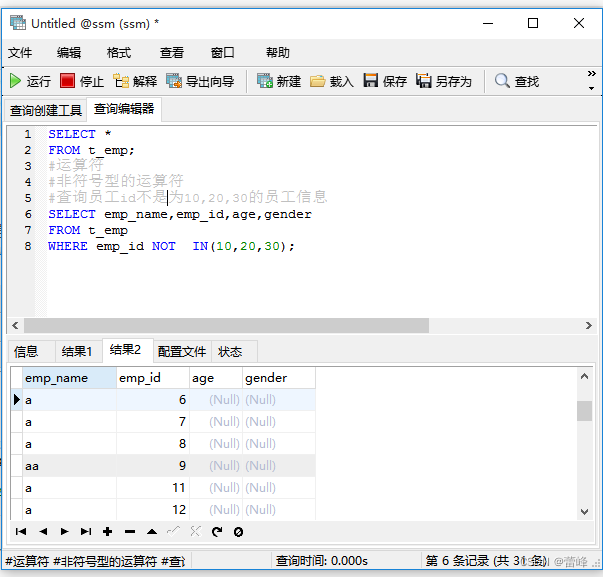The width and height of the screenshot is (603, 577).
Task: Click the emp_id cell showing 7
Action: pyautogui.click(x=153, y=422)
